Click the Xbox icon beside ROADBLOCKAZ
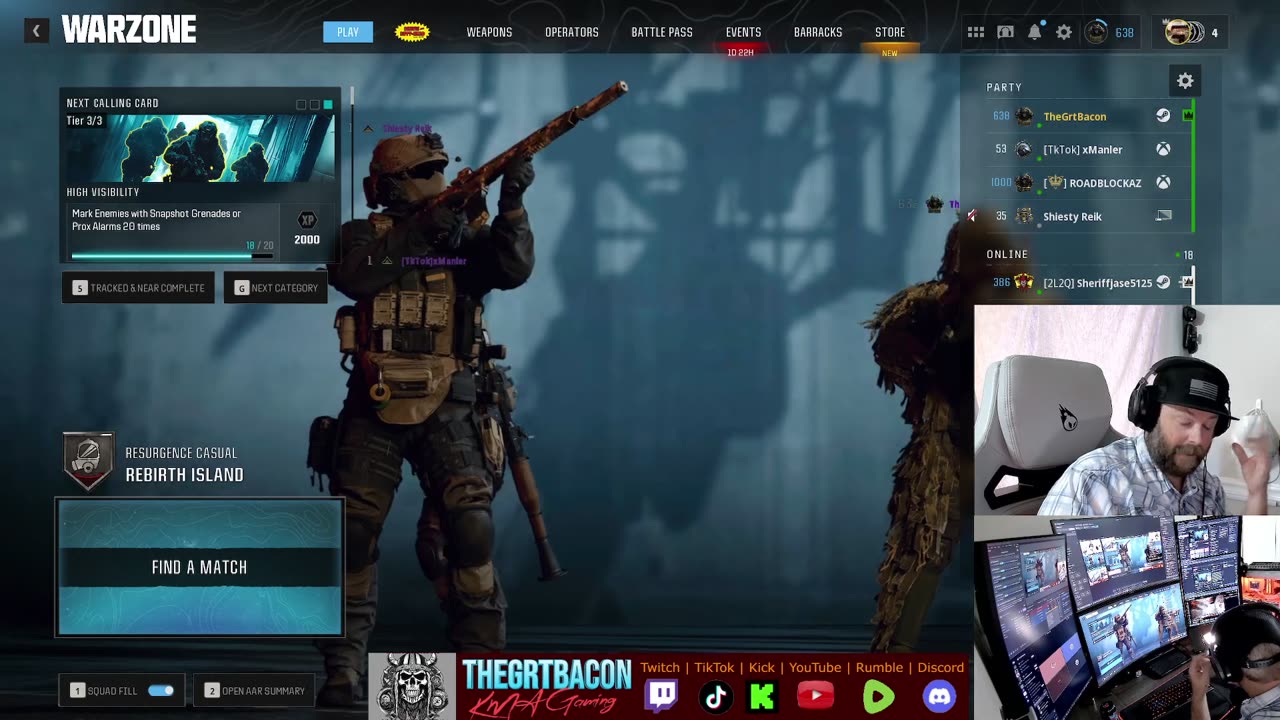Image resolution: width=1280 pixels, height=720 pixels. [x=1163, y=183]
